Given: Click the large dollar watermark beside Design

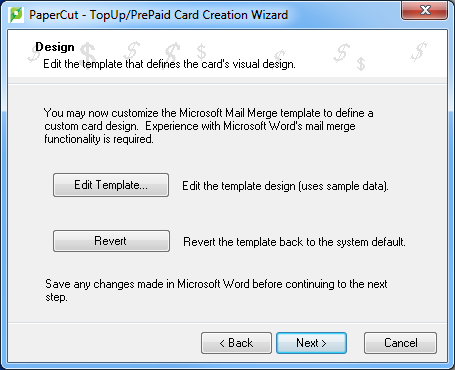Looking at the screenshot, I should click(88, 53).
